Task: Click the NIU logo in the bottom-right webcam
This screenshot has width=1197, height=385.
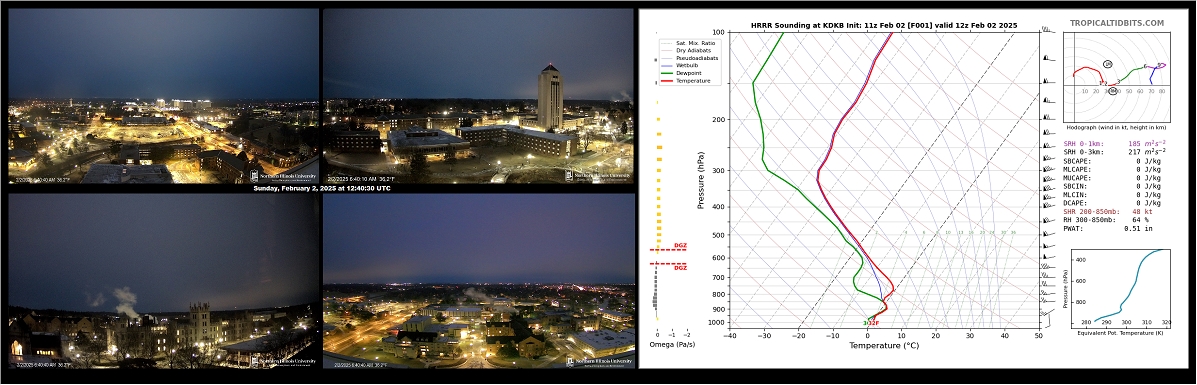Action: point(599,361)
